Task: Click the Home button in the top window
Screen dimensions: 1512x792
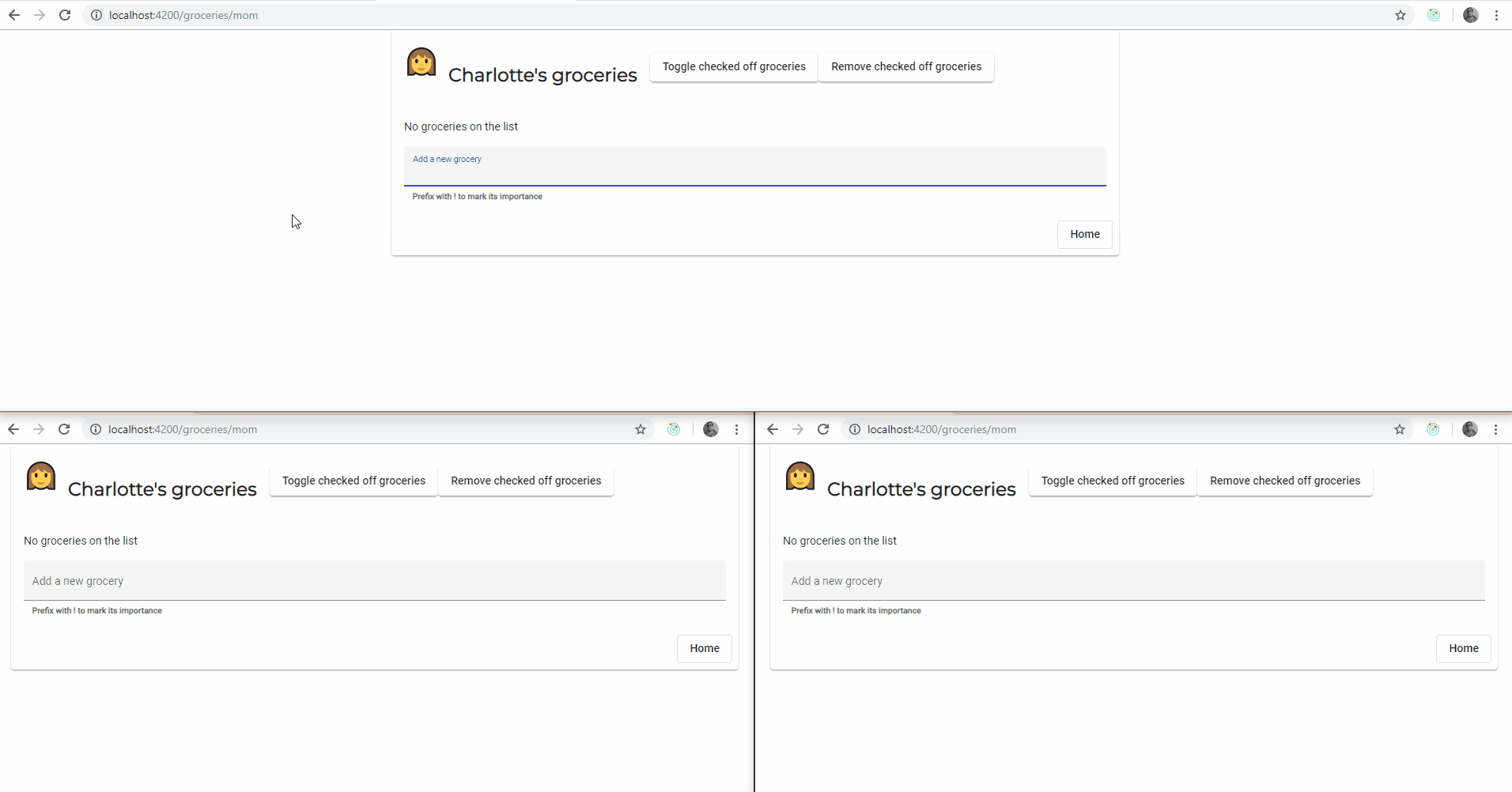Action: pos(1085,234)
